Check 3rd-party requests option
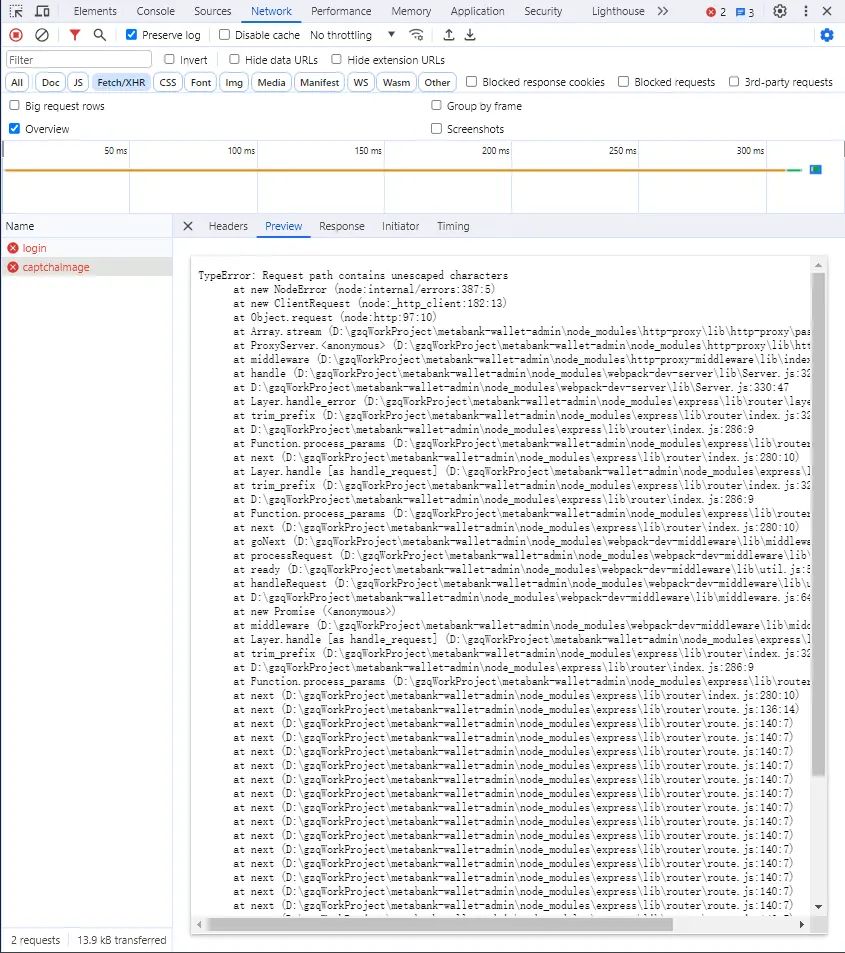Viewport: 845px width, 953px height. [x=734, y=81]
